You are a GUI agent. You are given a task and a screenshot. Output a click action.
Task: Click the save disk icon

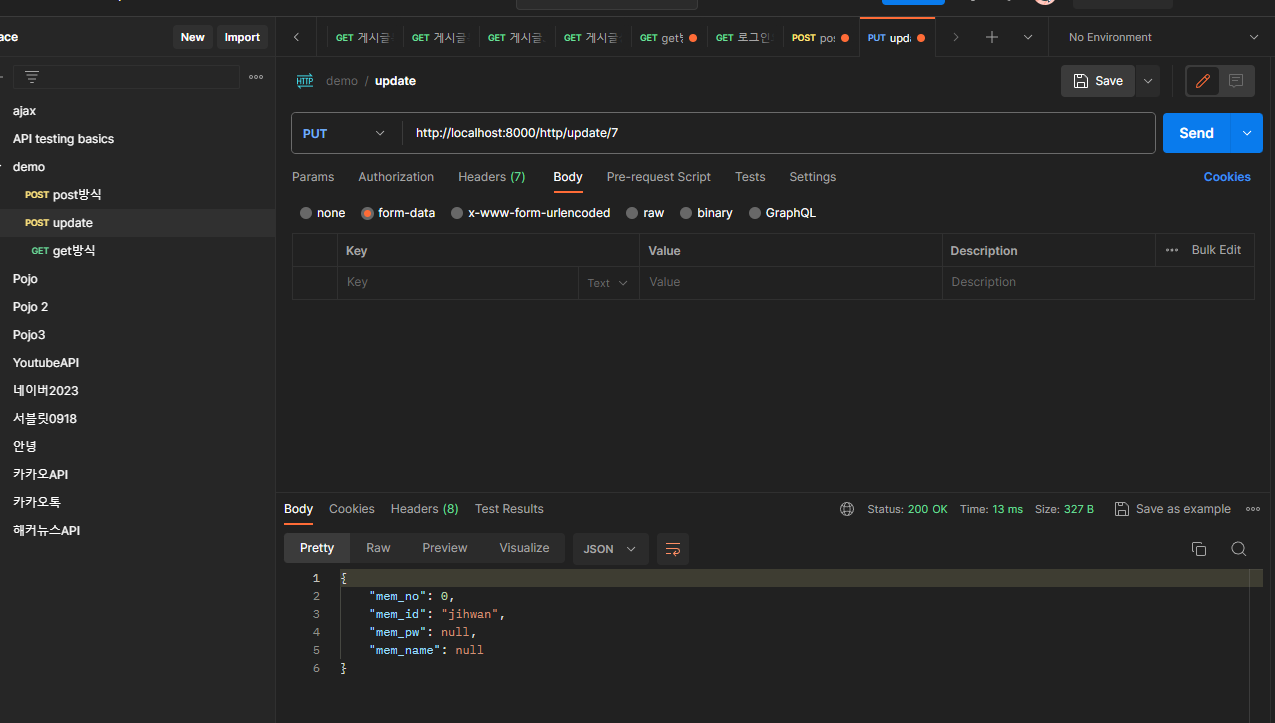tap(1081, 81)
